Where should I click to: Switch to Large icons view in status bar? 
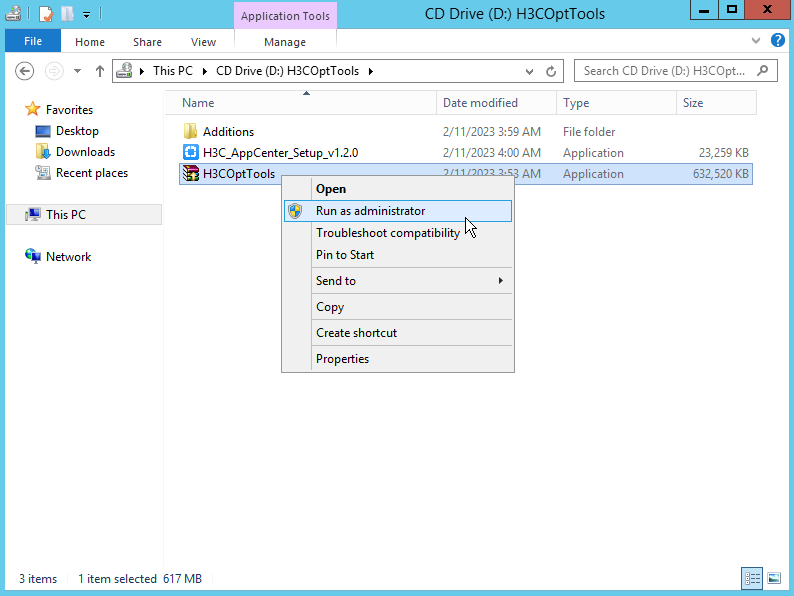(774, 578)
